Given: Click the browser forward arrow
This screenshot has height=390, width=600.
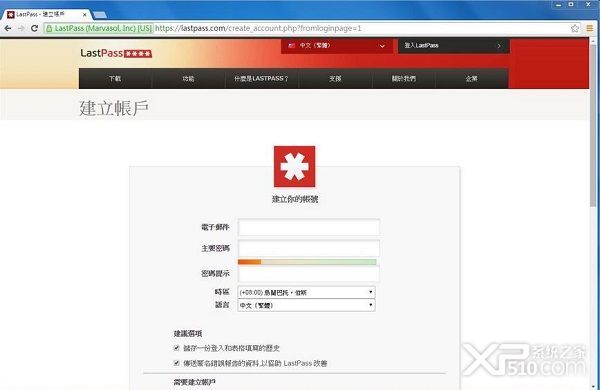Looking at the screenshot, I should click(21, 28).
